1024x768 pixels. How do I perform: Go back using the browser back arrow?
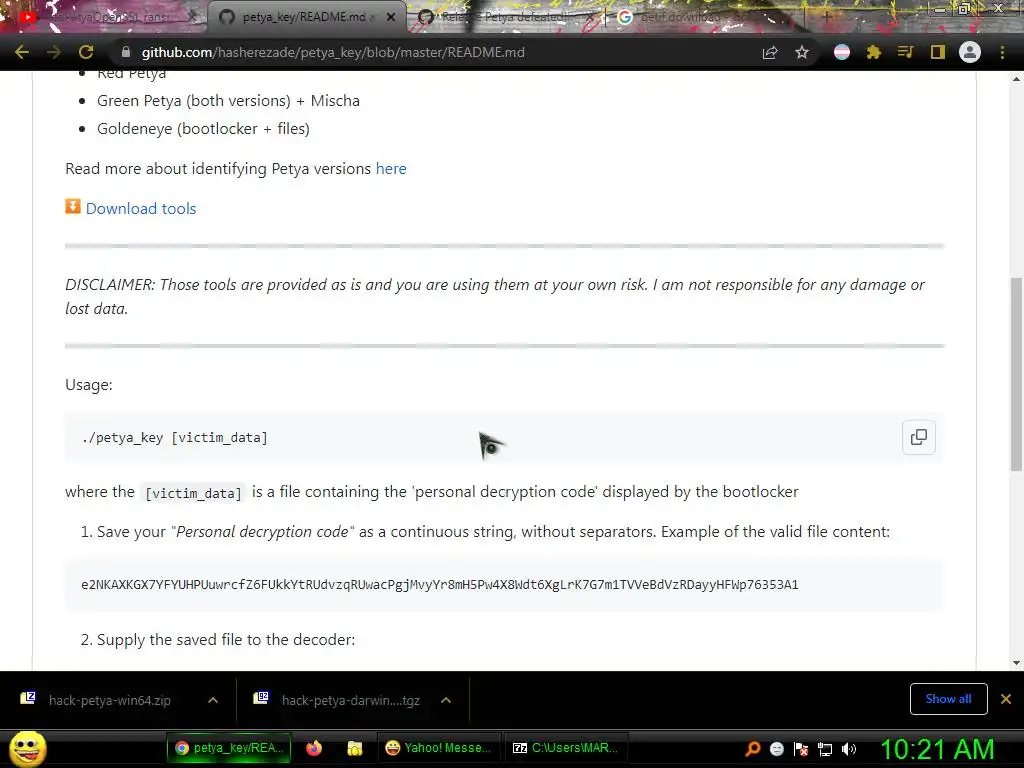pos(22,52)
